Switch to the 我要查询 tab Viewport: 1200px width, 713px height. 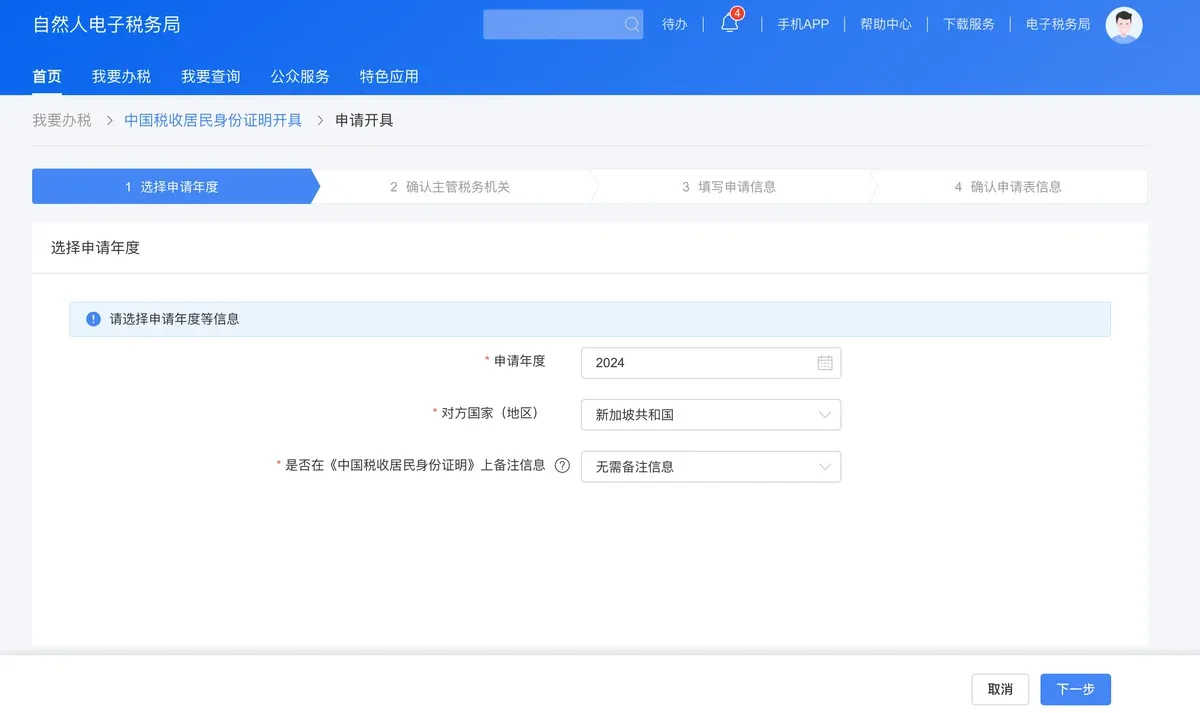tap(210, 75)
